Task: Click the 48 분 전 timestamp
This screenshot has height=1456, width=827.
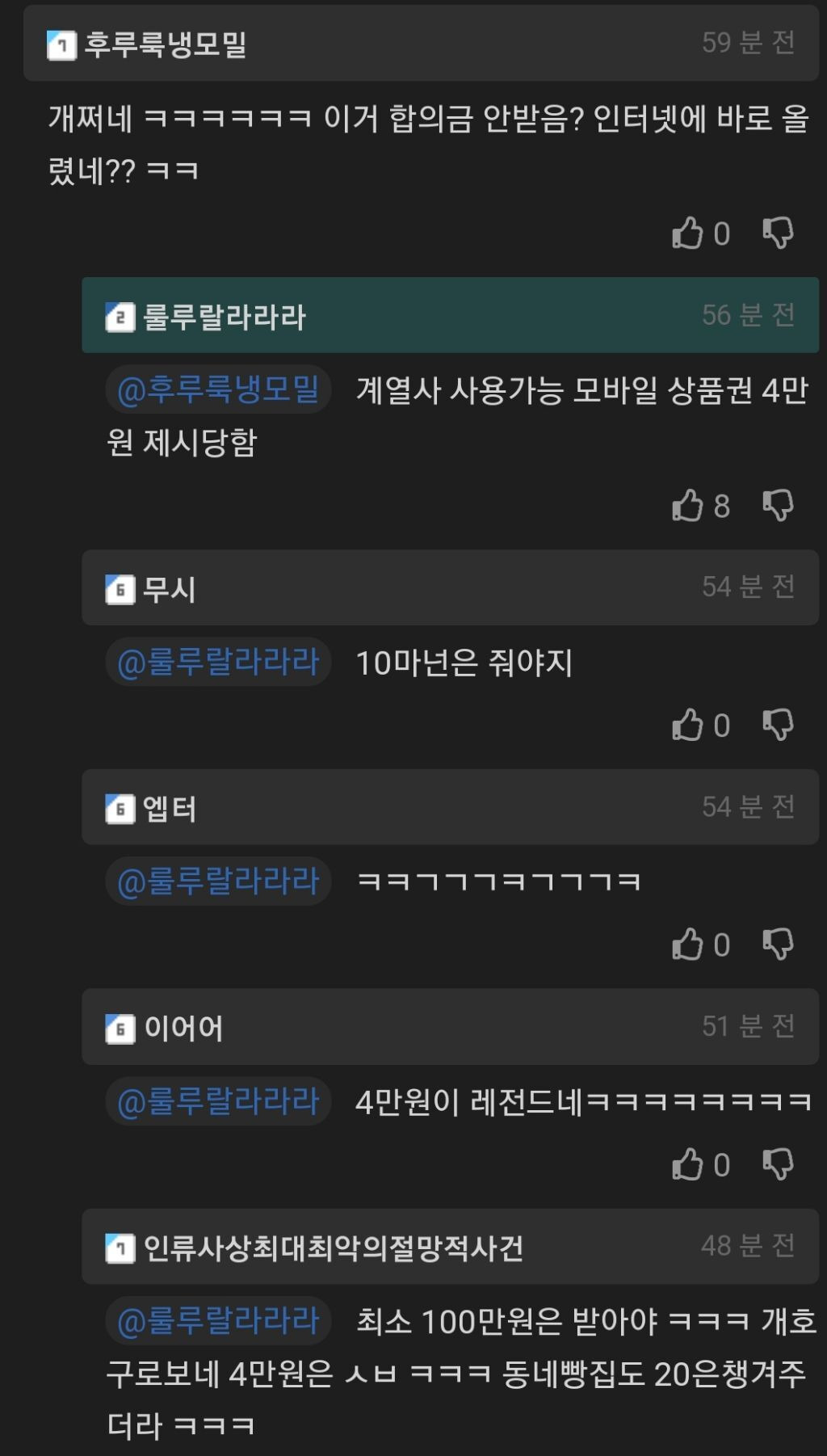Action: [x=748, y=1246]
